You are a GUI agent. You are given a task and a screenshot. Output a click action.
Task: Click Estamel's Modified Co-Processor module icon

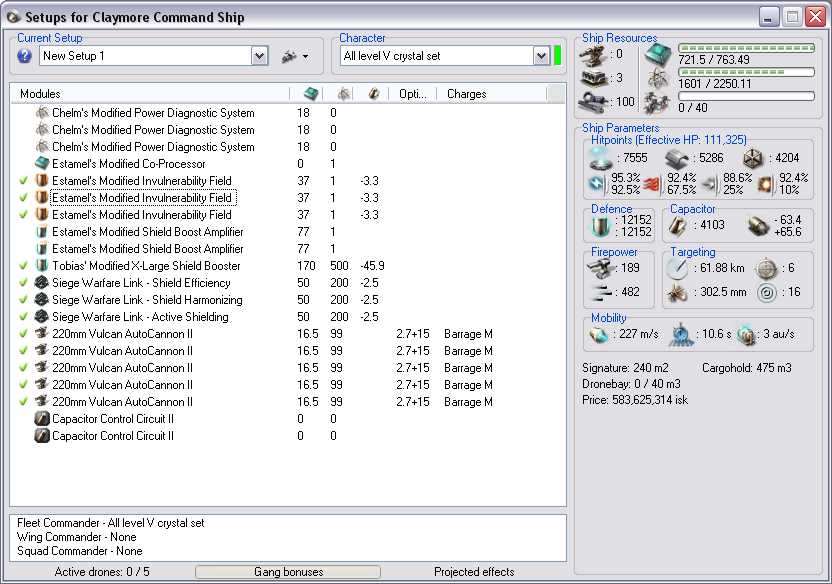pos(42,163)
